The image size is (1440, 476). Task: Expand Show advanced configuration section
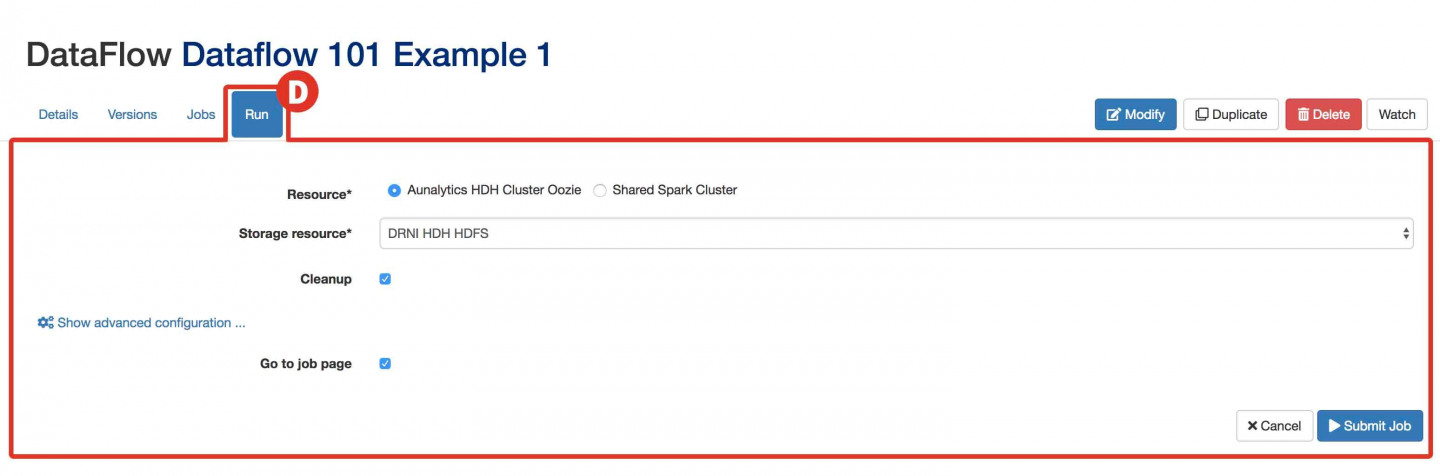[x=142, y=323]
